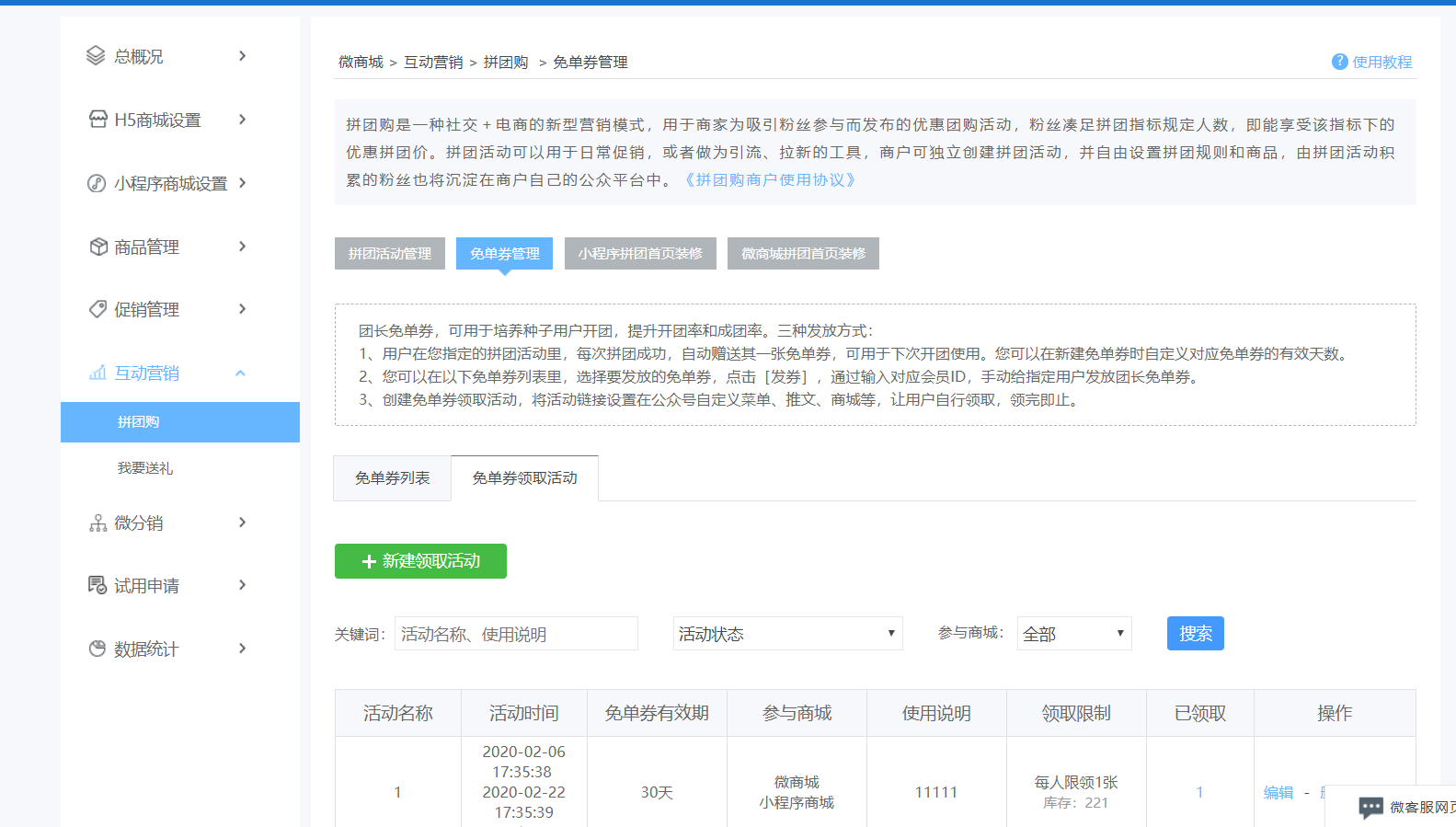Open the 活动状态 dropdown
The image size is (1456, 827).
coord(787,634)
